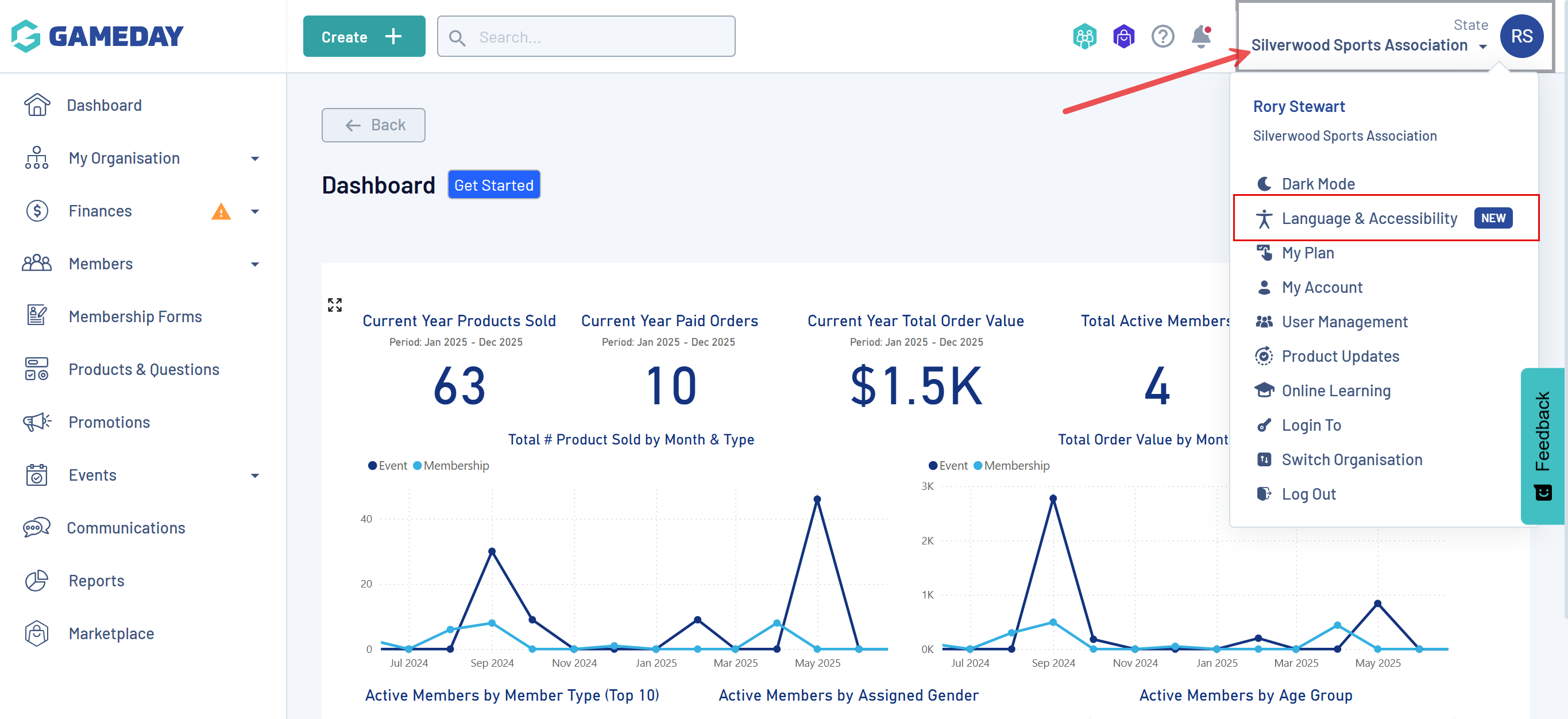Select Language & Accessibility menu item

tap(1369, 218)
